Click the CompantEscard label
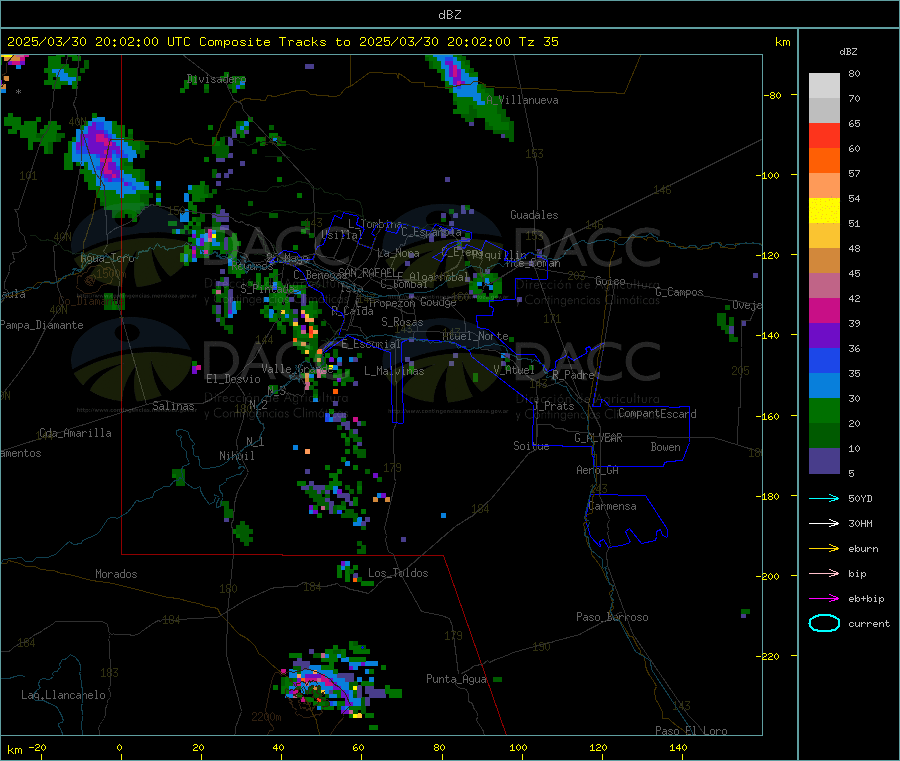Image resolution: width=900 pixels, height=761 pixels. tap(657, 413)
